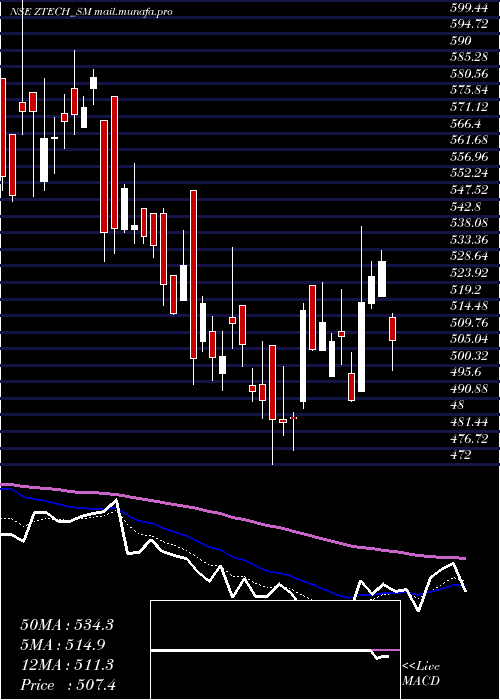
Task: Select the 575.84 axis value
Action: 468,90
